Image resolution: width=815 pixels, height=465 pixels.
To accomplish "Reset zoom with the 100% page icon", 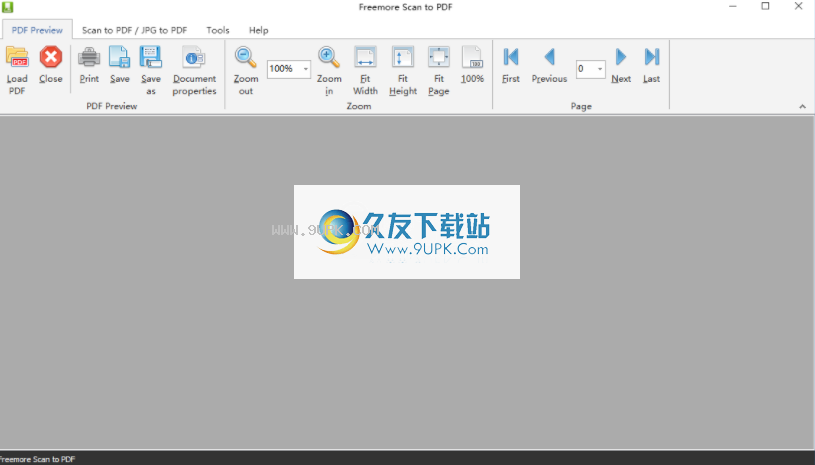I will [x=472, y=57].
